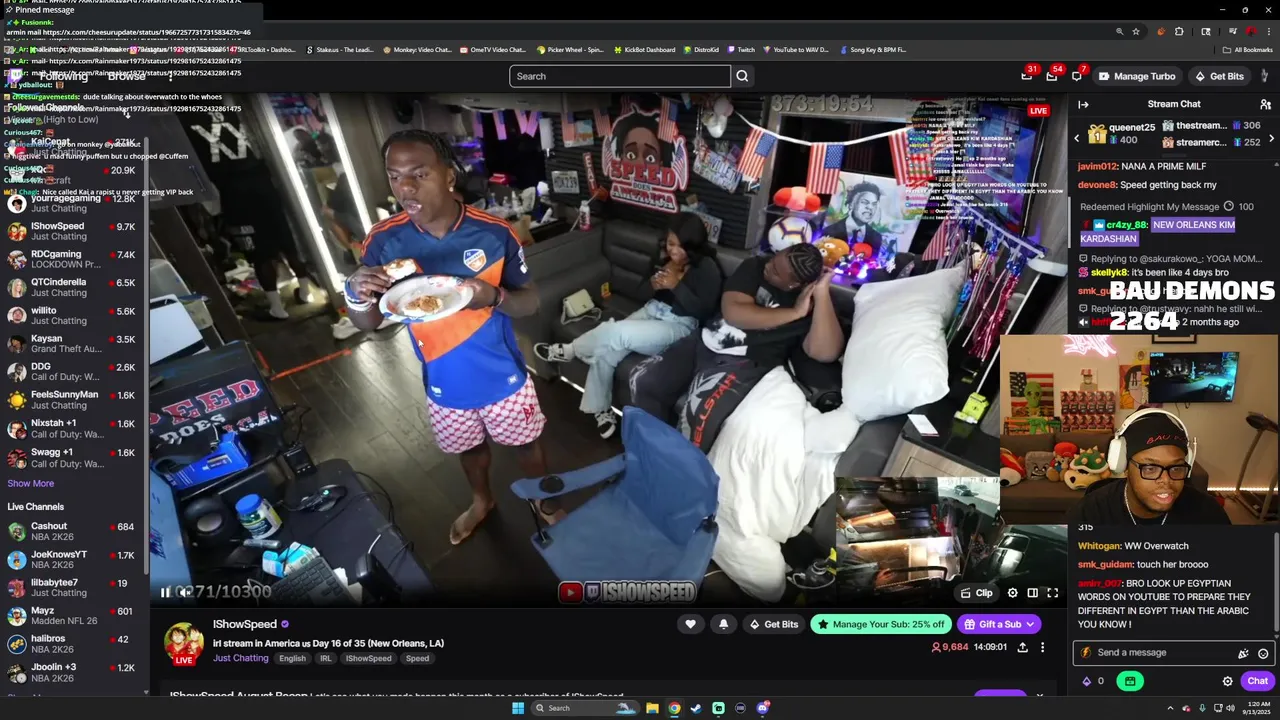Toggle the notification bell for IShowSpeed

[x=723, y=624]
